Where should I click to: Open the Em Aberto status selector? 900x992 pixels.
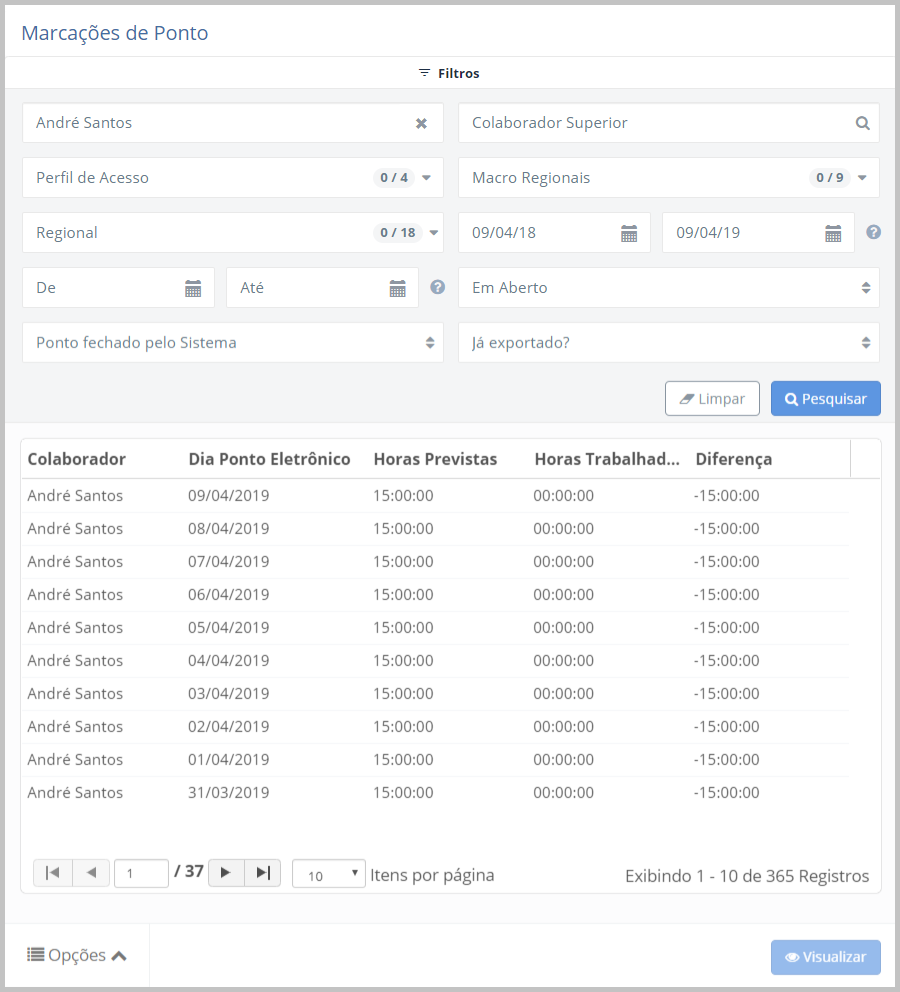(x=668, y=288)
